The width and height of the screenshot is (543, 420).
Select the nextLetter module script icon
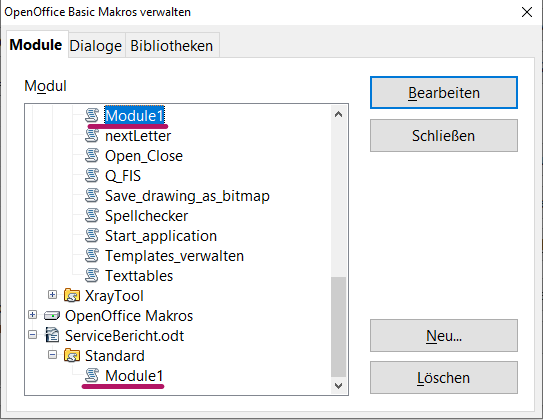pos(92,136)
